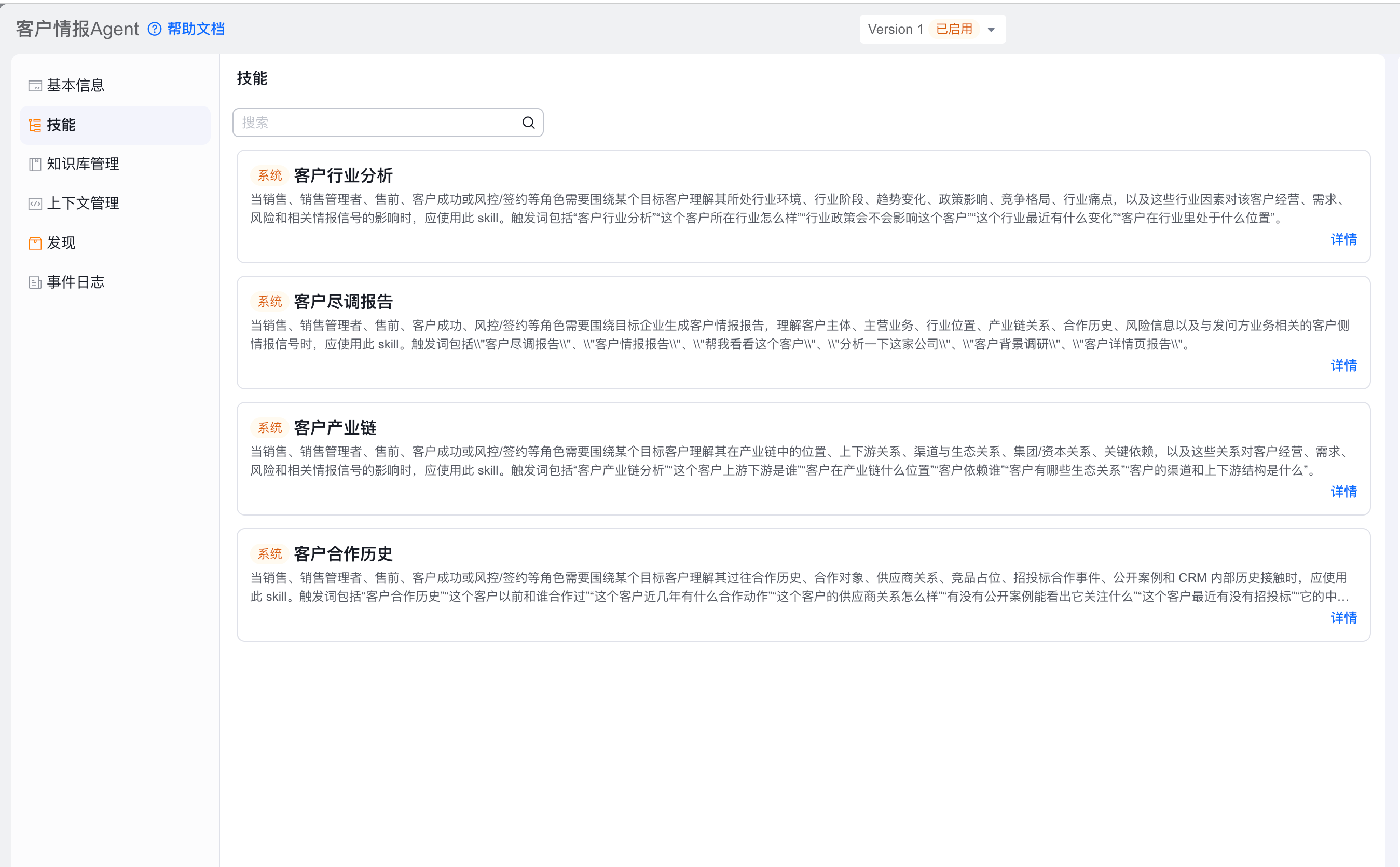Click the 上下文管理 code icon
The width and height of the screenshot is (1400, 867).
(x=35, y=204)
